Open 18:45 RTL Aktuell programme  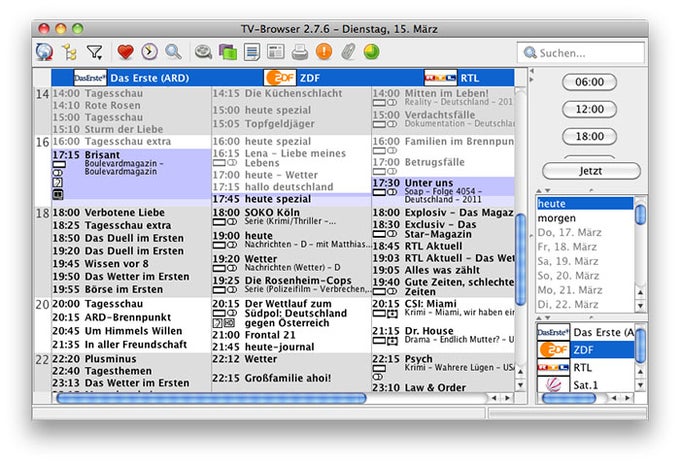443,246
